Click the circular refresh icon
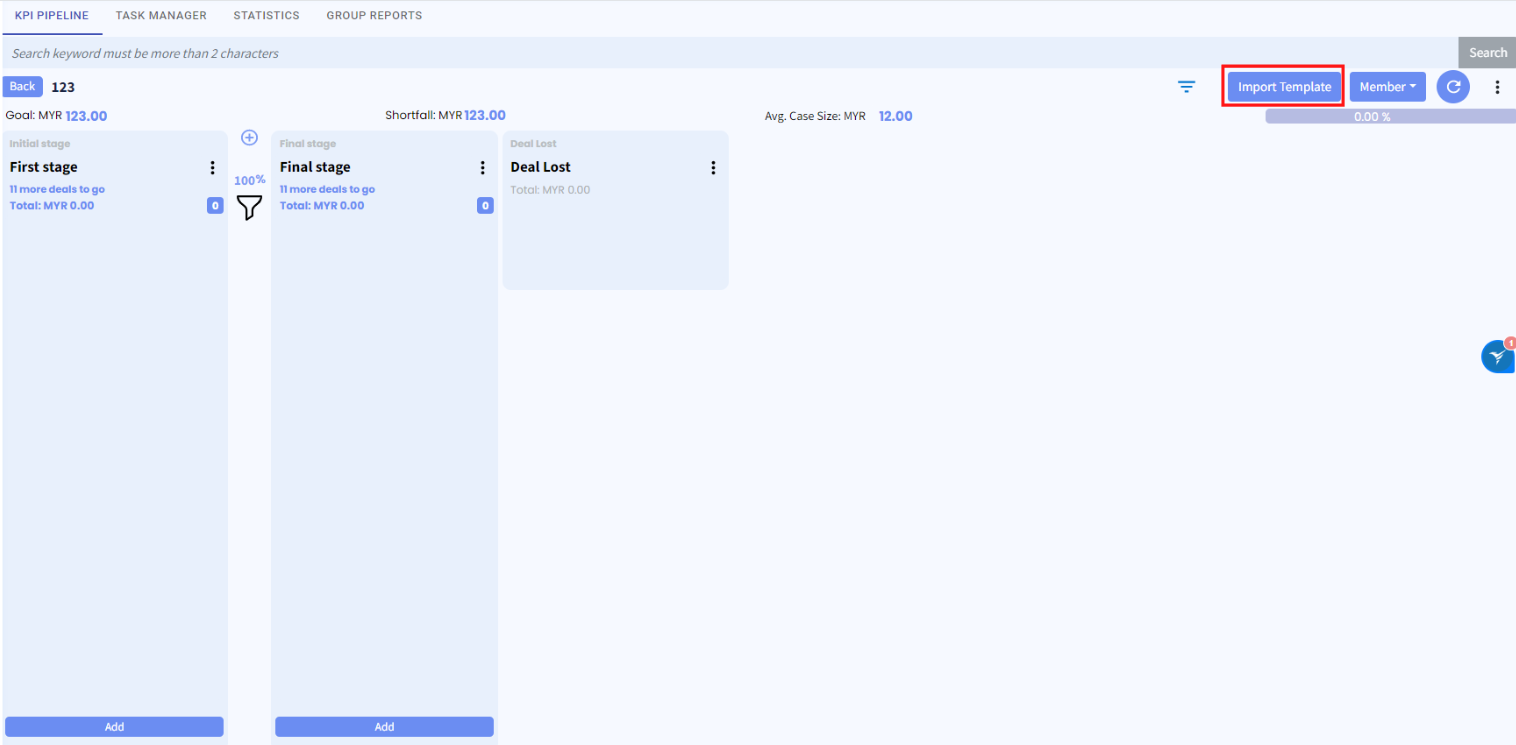Image resolution: width=1516 pixels, height=745 pixels. [1453, 87]
